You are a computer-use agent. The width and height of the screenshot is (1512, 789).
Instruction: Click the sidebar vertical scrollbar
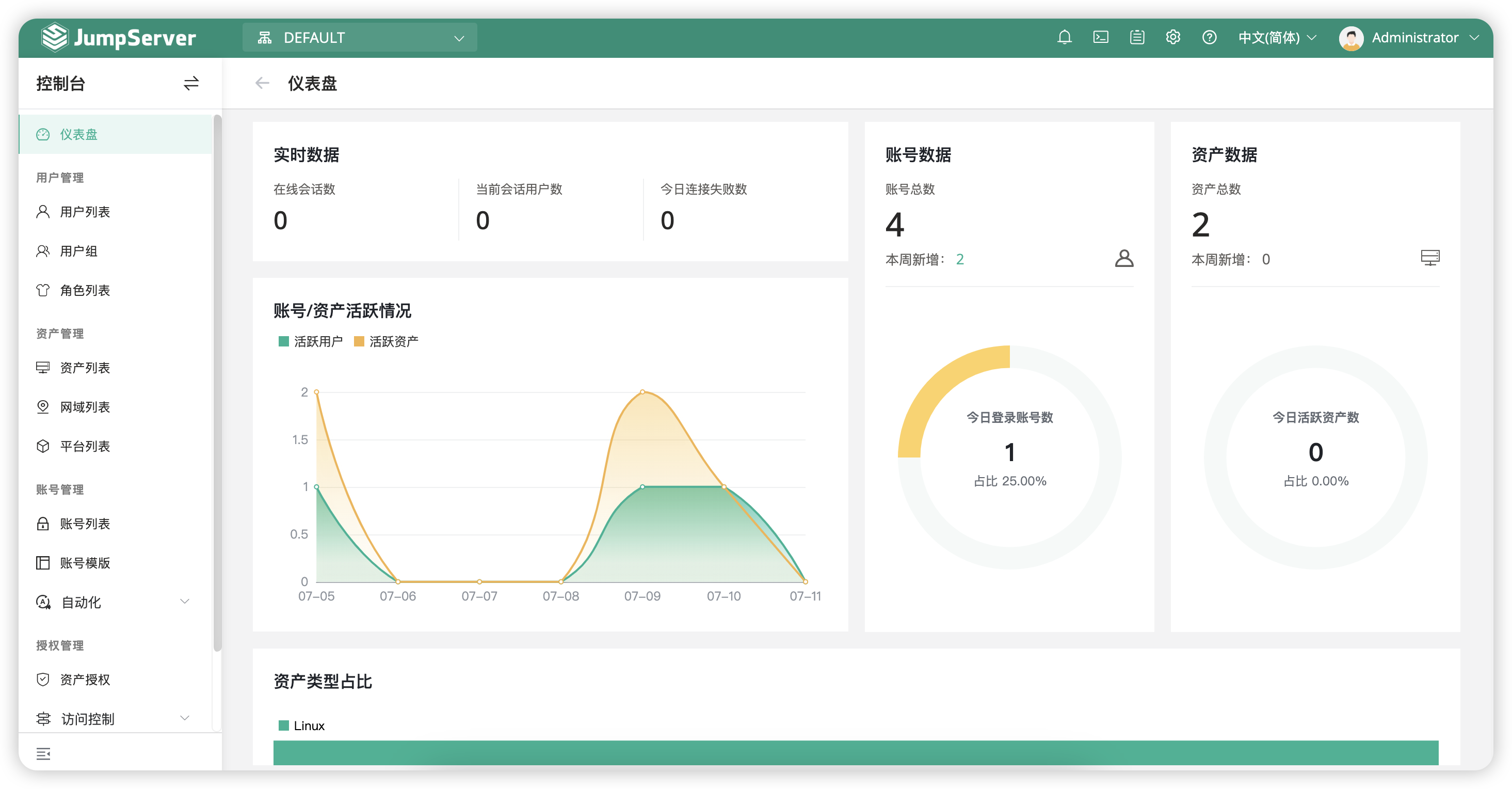click(x=217, y=382)
